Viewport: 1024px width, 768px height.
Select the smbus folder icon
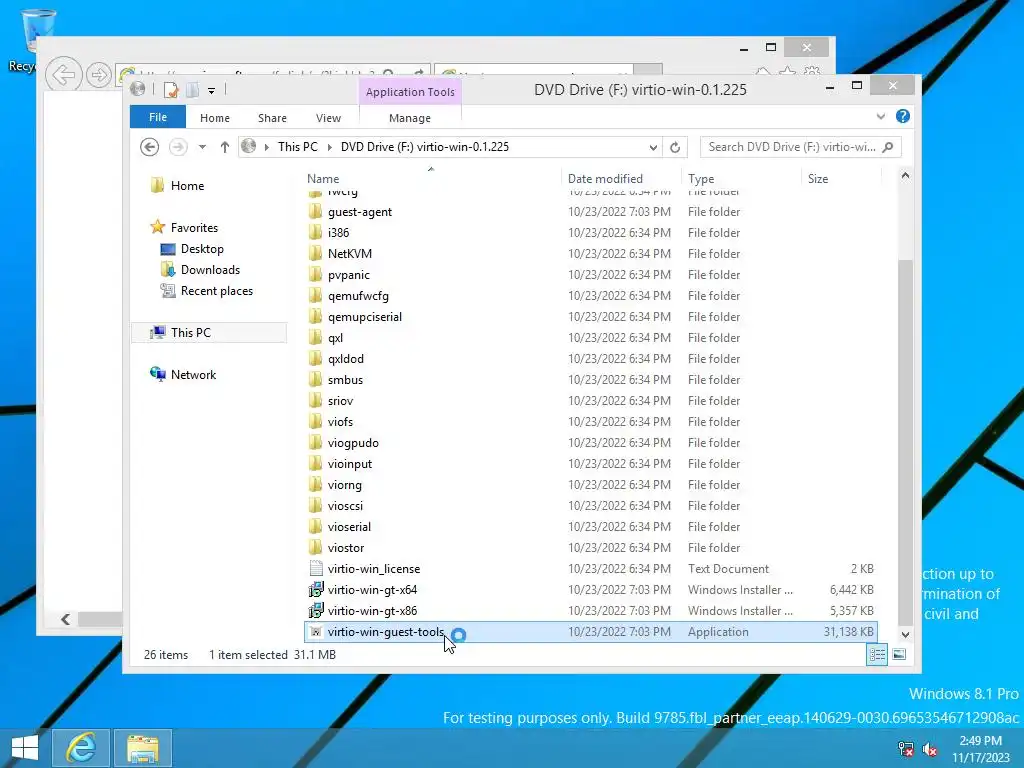coord(315,379)
